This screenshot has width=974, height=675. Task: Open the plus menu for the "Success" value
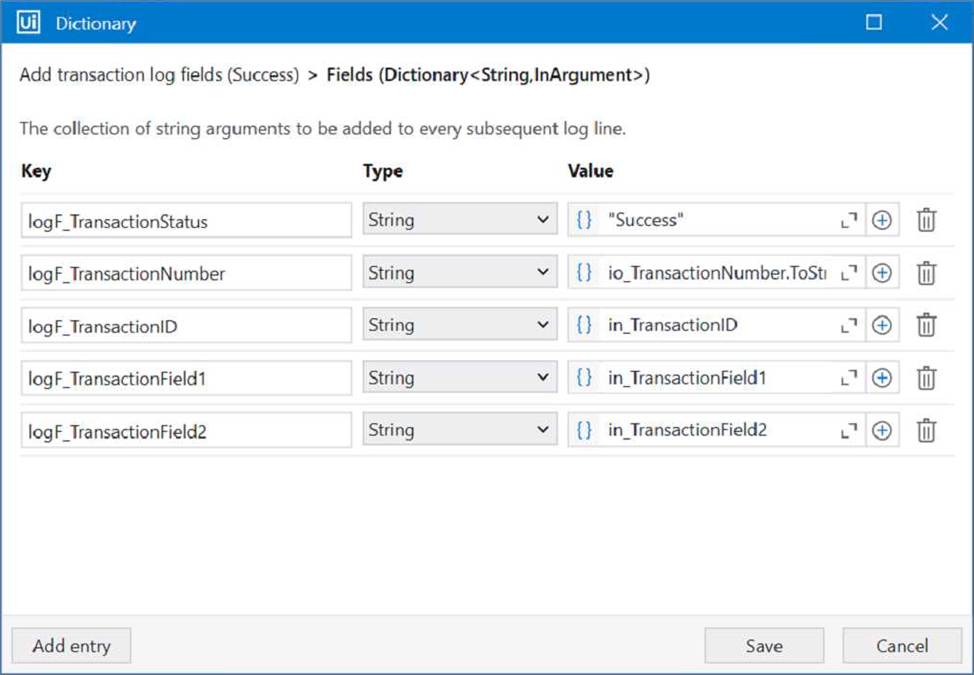(x=882, y=220)
